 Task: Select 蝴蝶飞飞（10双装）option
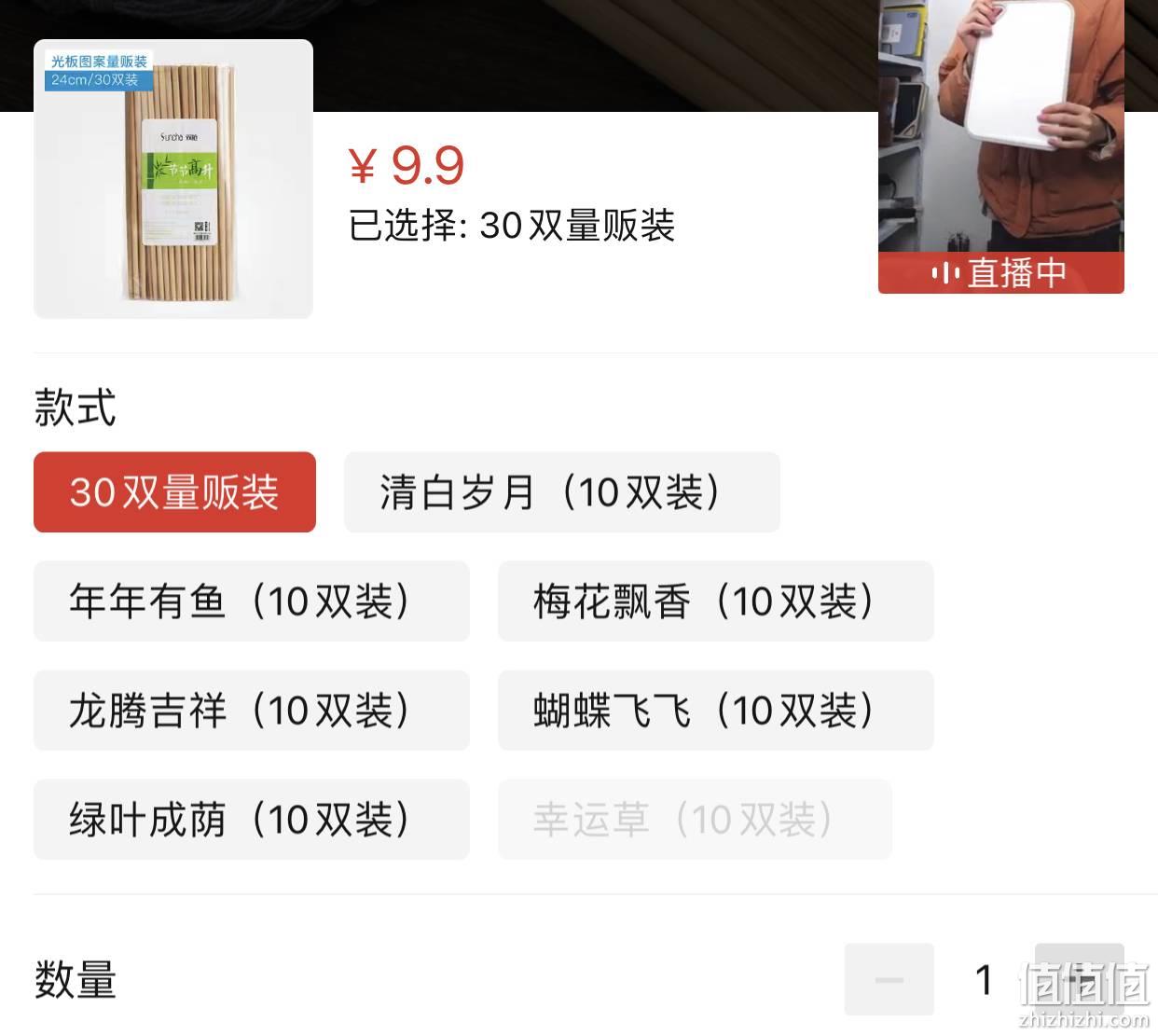tap(715, 711)
